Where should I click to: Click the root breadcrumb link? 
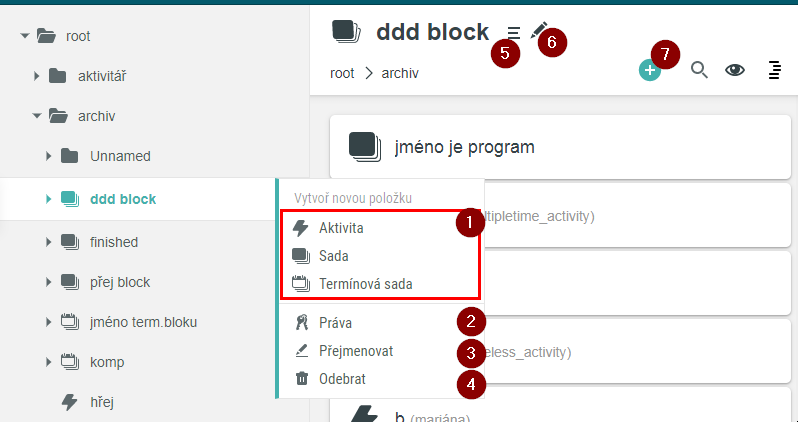click(x=342, y=73)
